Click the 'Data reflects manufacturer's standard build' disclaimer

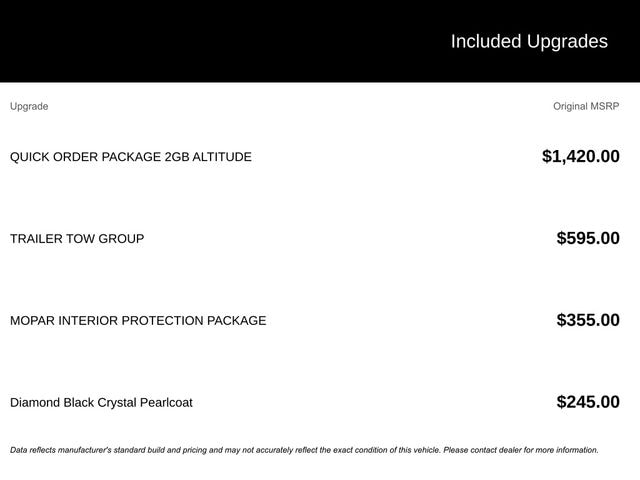[x=150, y=450]
